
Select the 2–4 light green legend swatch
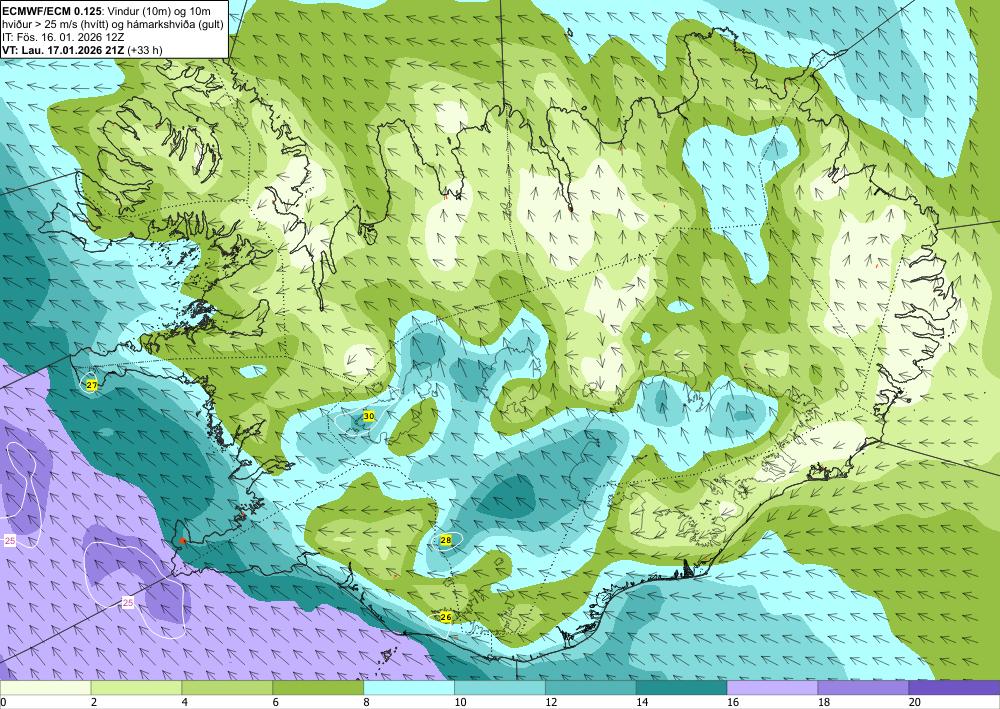[136, 688]
